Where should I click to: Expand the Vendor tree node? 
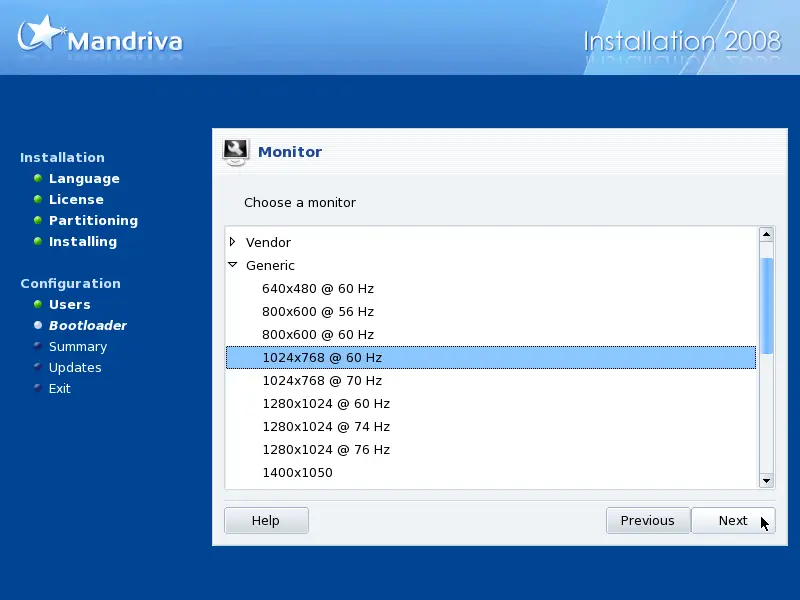233,242
